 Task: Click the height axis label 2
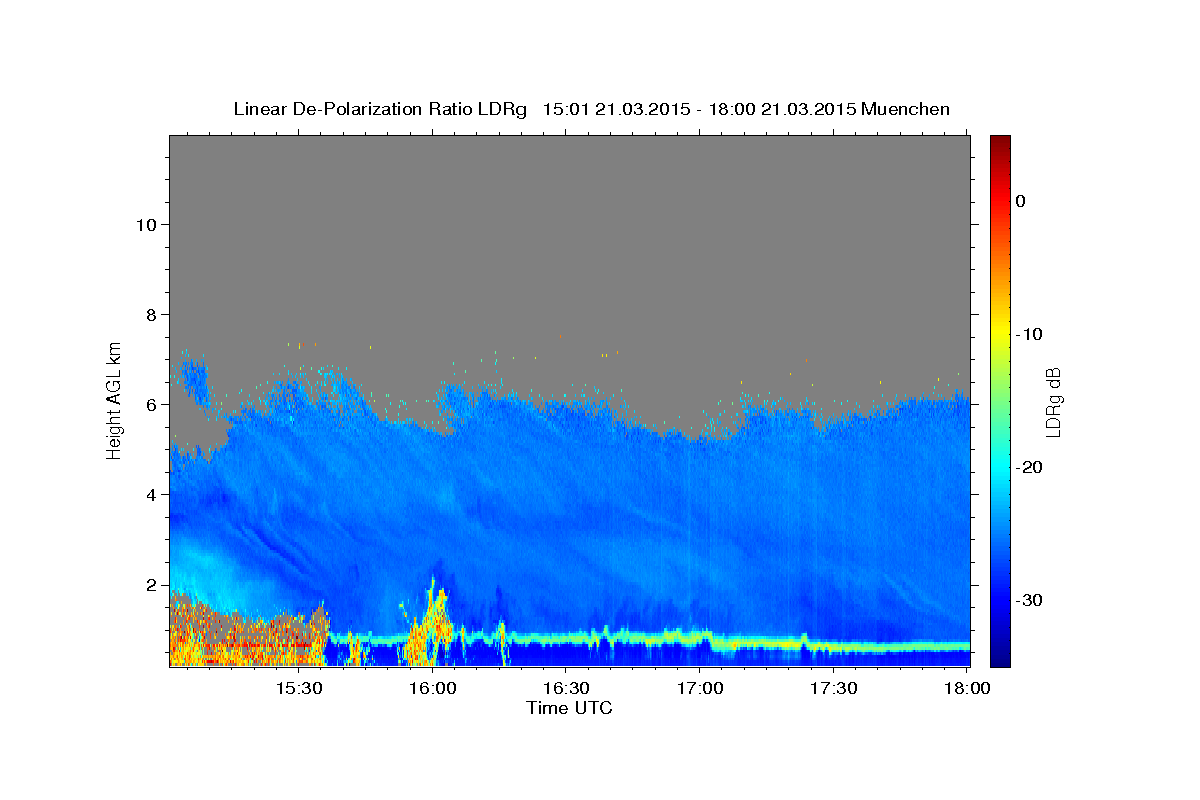[151, 584]
